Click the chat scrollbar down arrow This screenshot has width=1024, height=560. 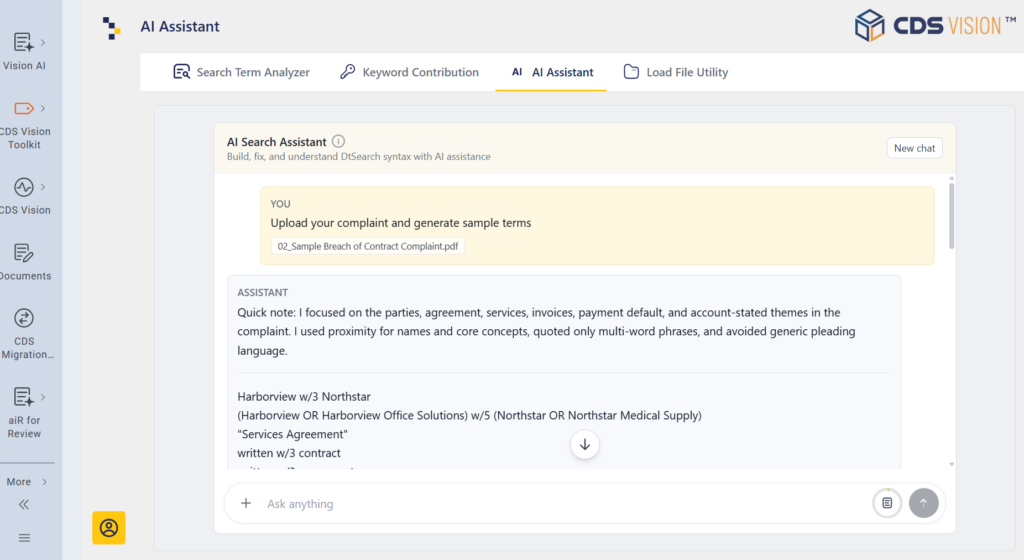(x=952, y=464)
